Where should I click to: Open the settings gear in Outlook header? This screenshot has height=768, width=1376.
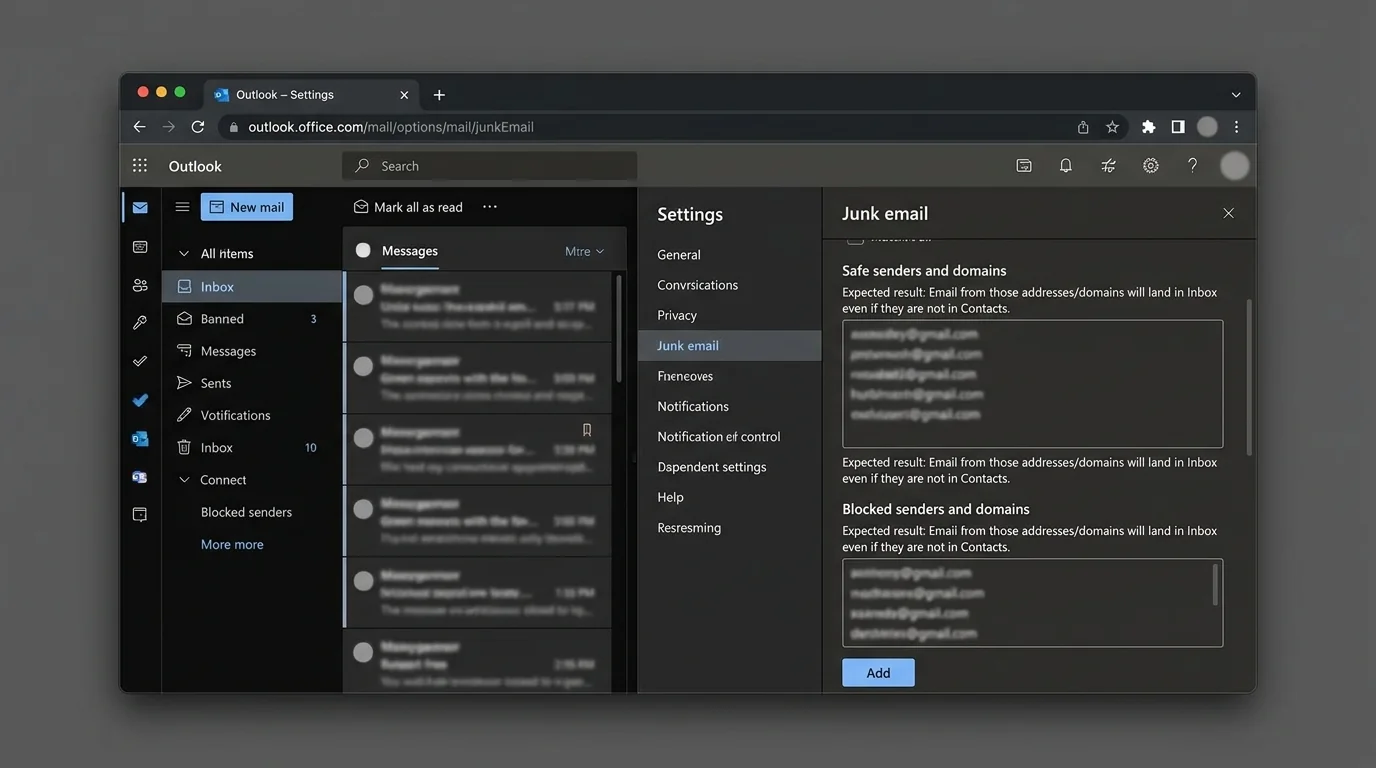coord(1151,166)
